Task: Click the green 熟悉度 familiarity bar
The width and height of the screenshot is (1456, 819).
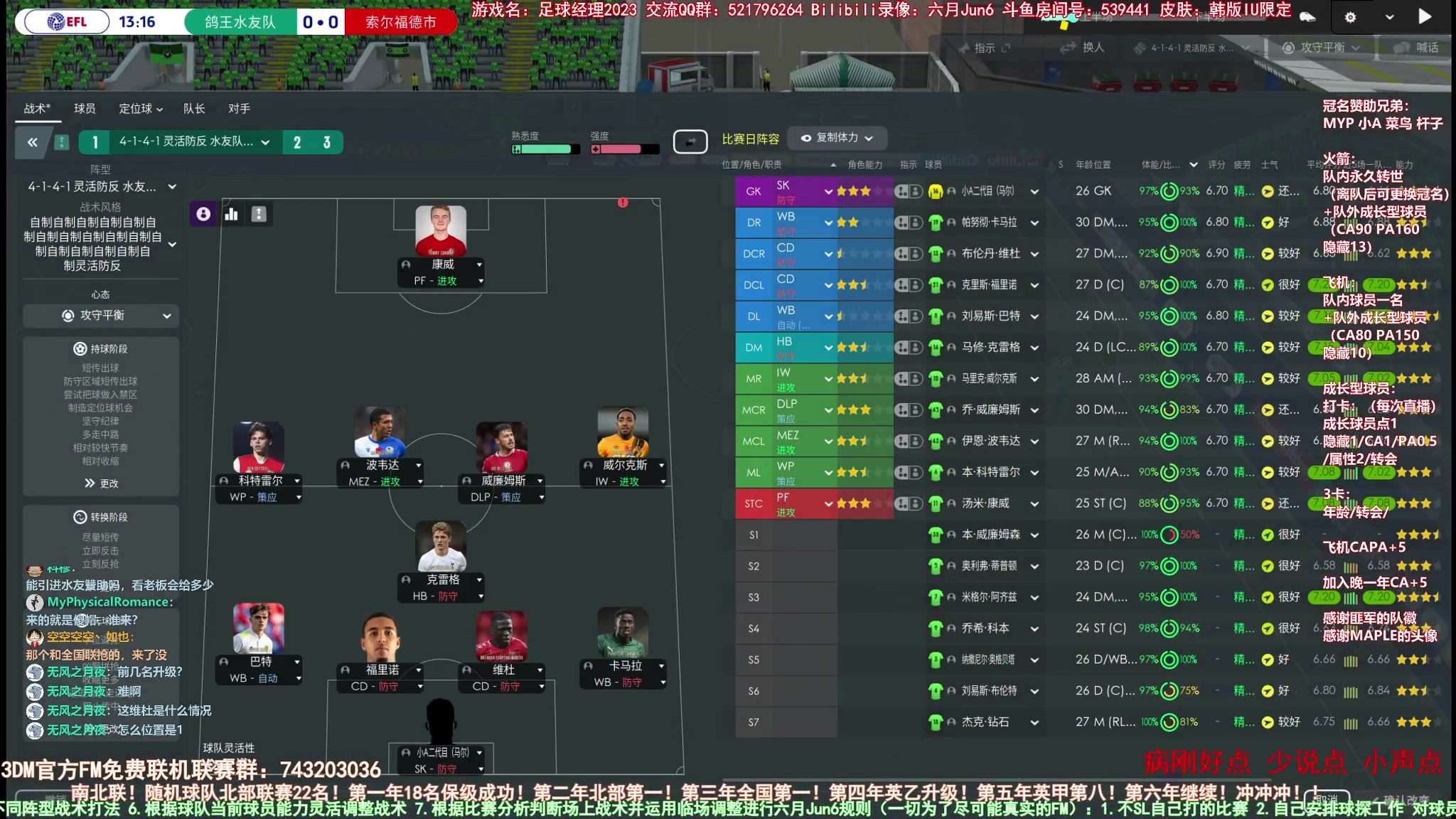Action: click(x=546, y=149)
